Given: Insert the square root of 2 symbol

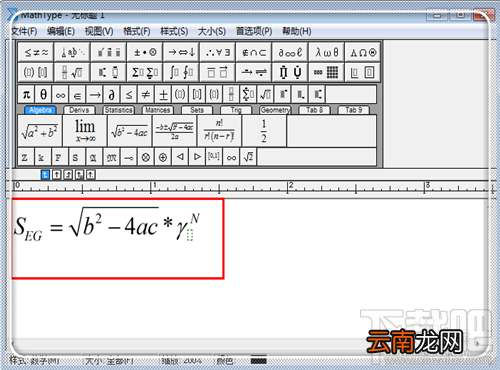Looking at the screenshot, I should click(249, 157).
